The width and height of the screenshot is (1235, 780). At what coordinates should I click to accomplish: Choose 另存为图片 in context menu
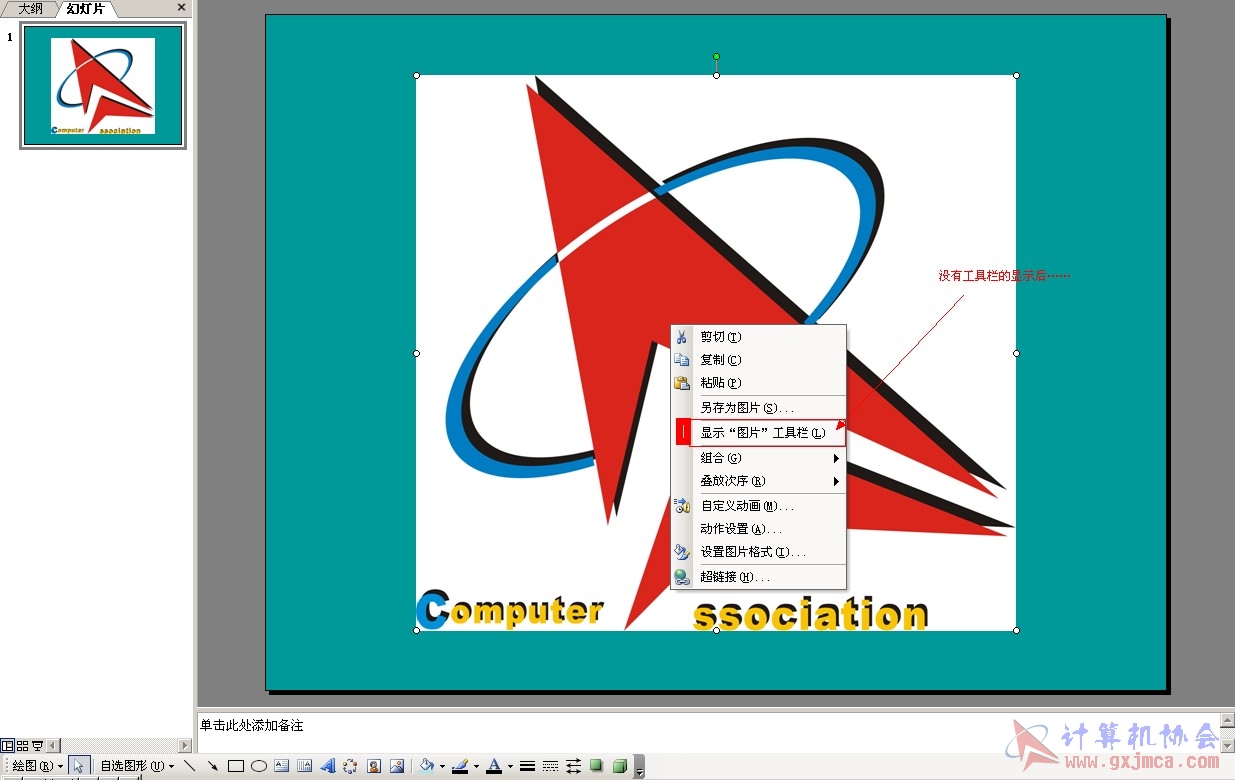click(x=758, y=408)
